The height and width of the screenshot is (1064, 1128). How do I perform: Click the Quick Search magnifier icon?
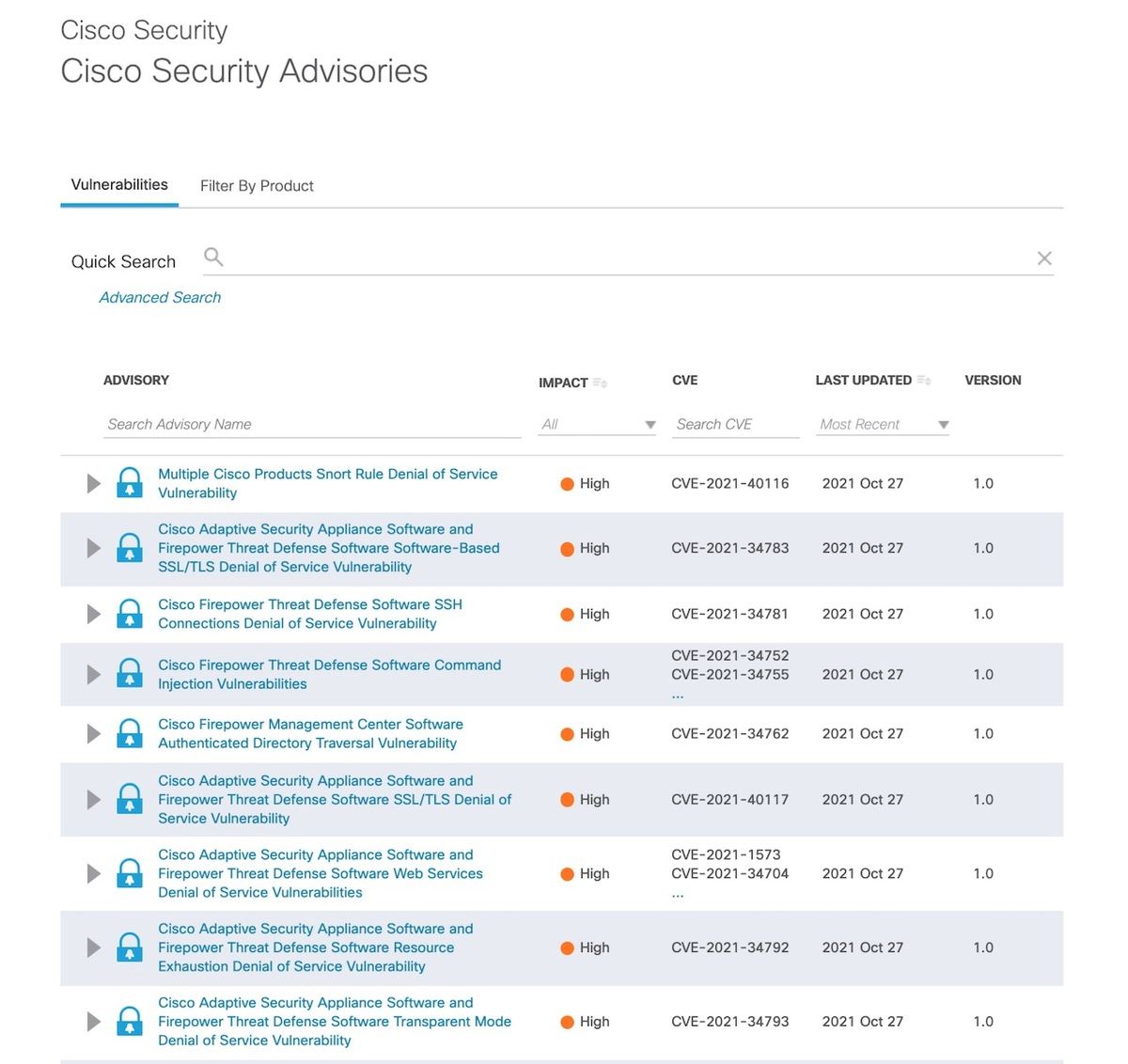pos(213,257)
